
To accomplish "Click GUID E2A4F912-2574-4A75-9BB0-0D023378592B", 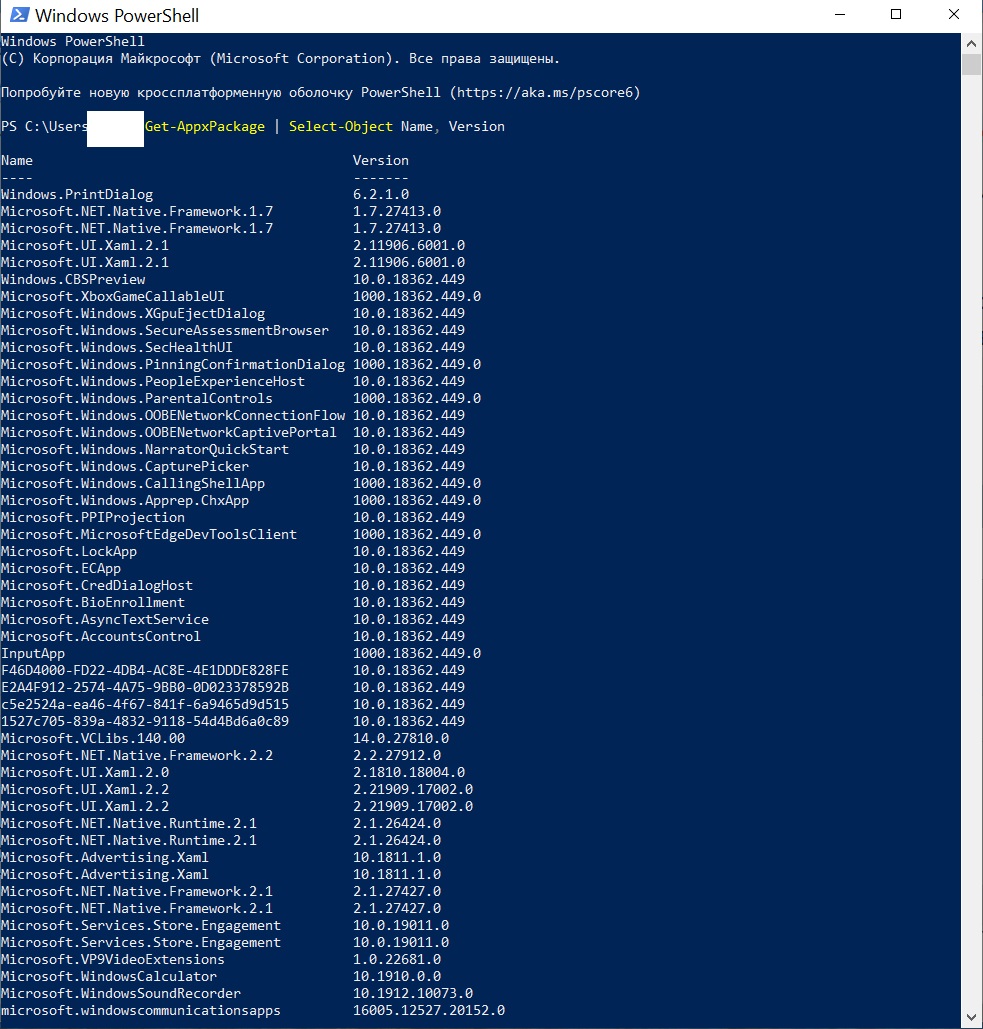I will pos(145,688).
